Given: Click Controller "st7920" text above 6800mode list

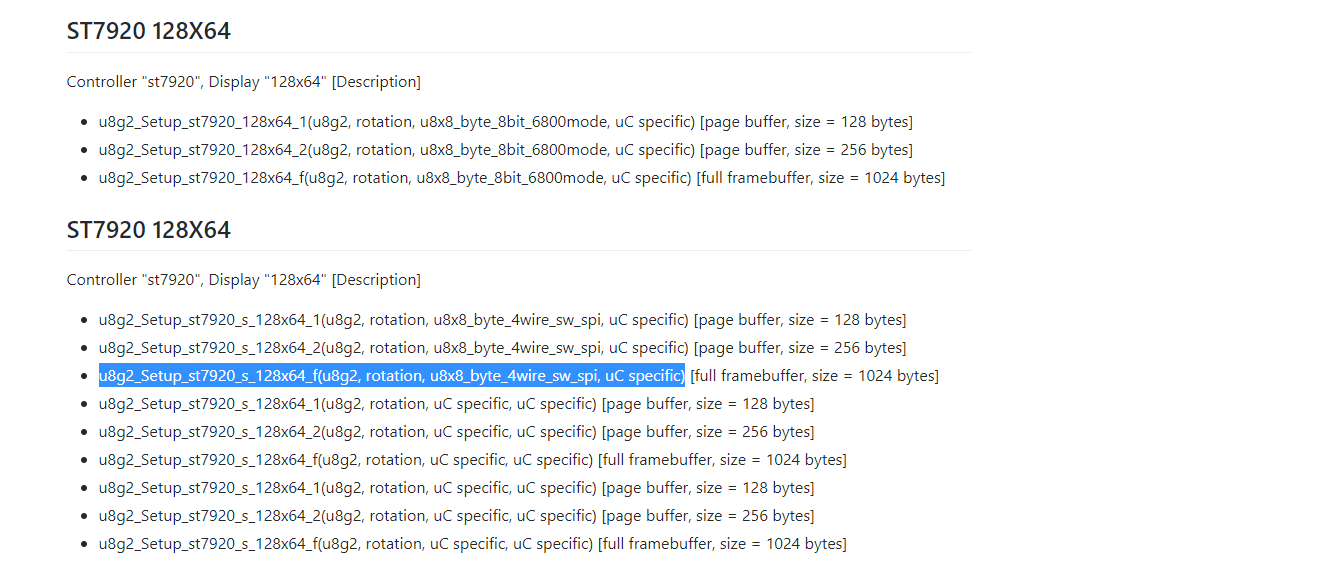Looking at the screenshot, I should pyautogui.click(x=132, y=82).
